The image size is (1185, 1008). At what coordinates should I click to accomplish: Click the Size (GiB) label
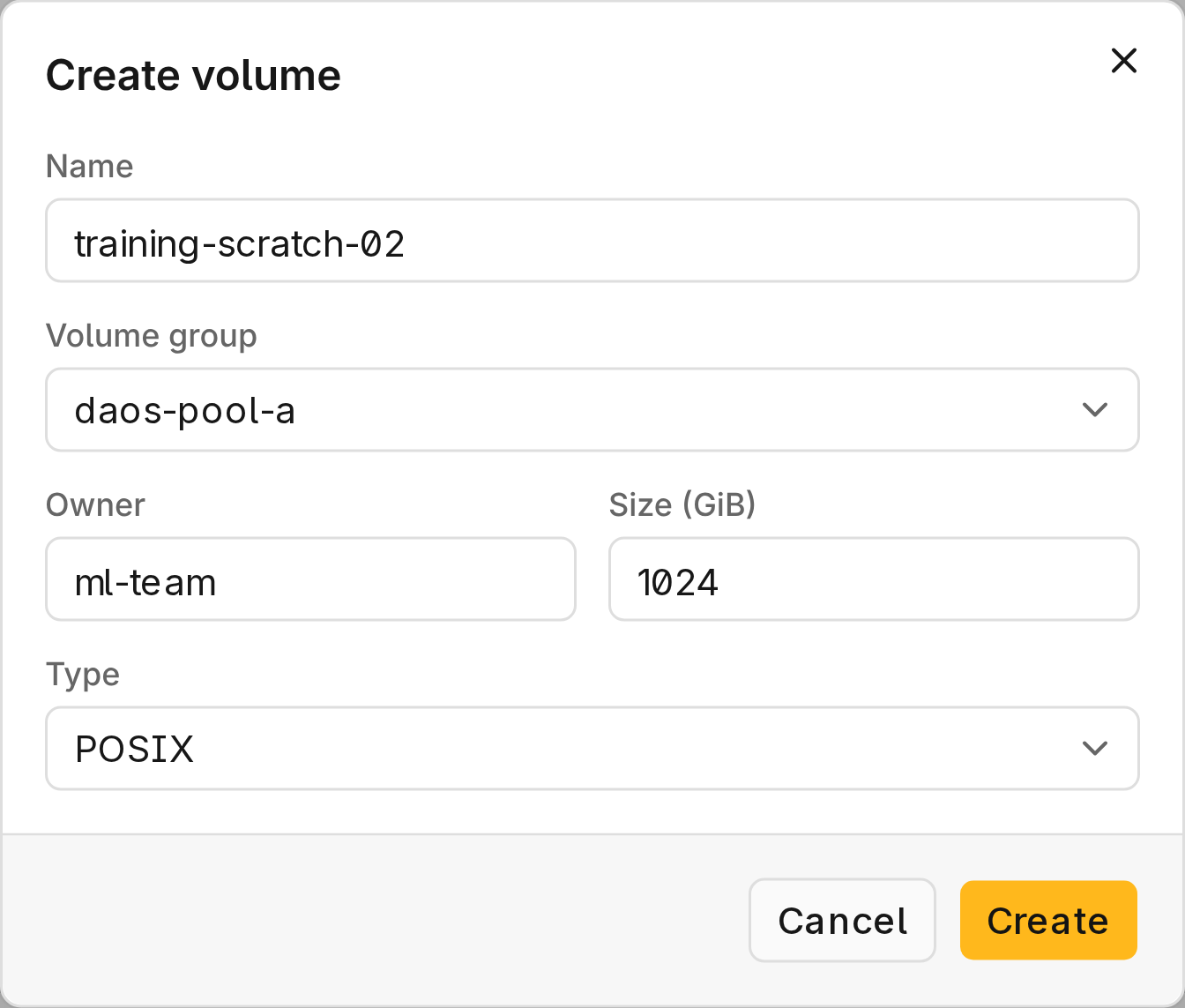click(682, 505)
